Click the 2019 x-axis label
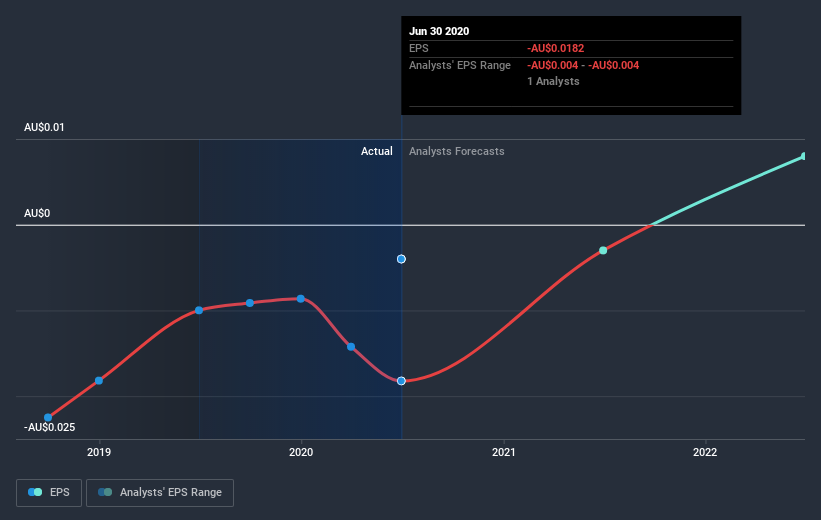Image resolution: width=821 pixels, height=520 pixels. 99,452
